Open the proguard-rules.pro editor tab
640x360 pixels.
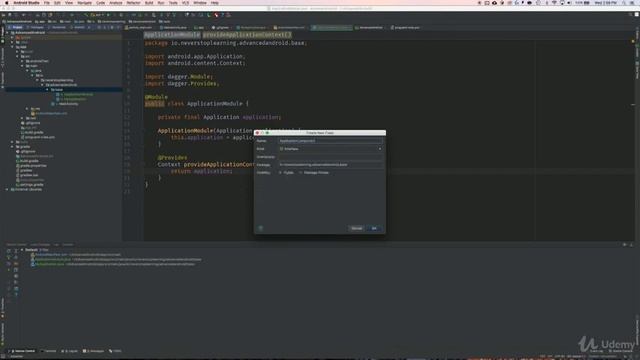[x=405, y=27]
